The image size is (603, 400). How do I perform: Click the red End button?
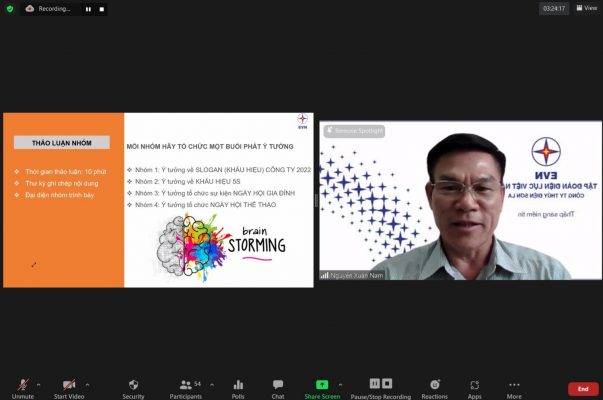(x=583, y=388)
